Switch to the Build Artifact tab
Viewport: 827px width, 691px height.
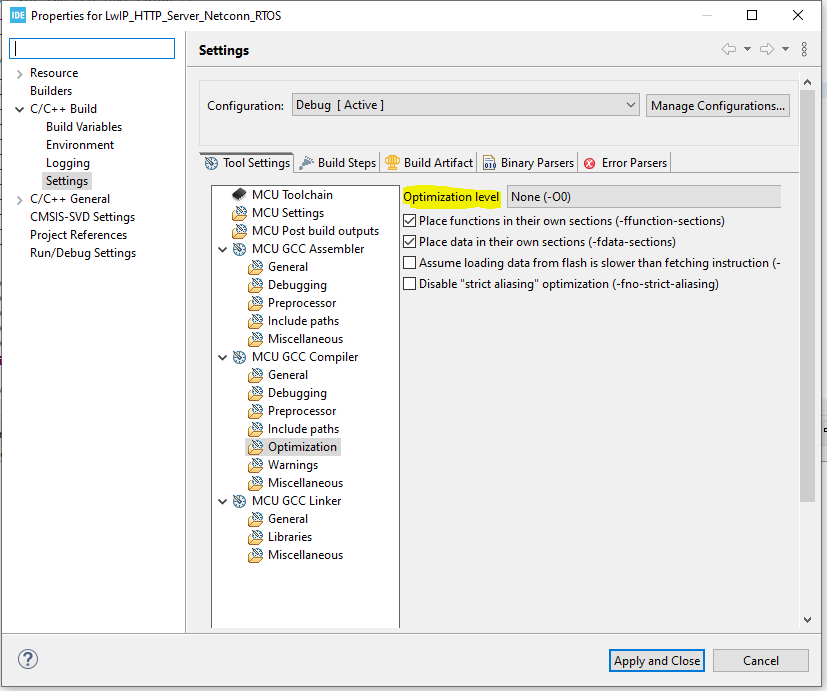(x=429, y=163)
